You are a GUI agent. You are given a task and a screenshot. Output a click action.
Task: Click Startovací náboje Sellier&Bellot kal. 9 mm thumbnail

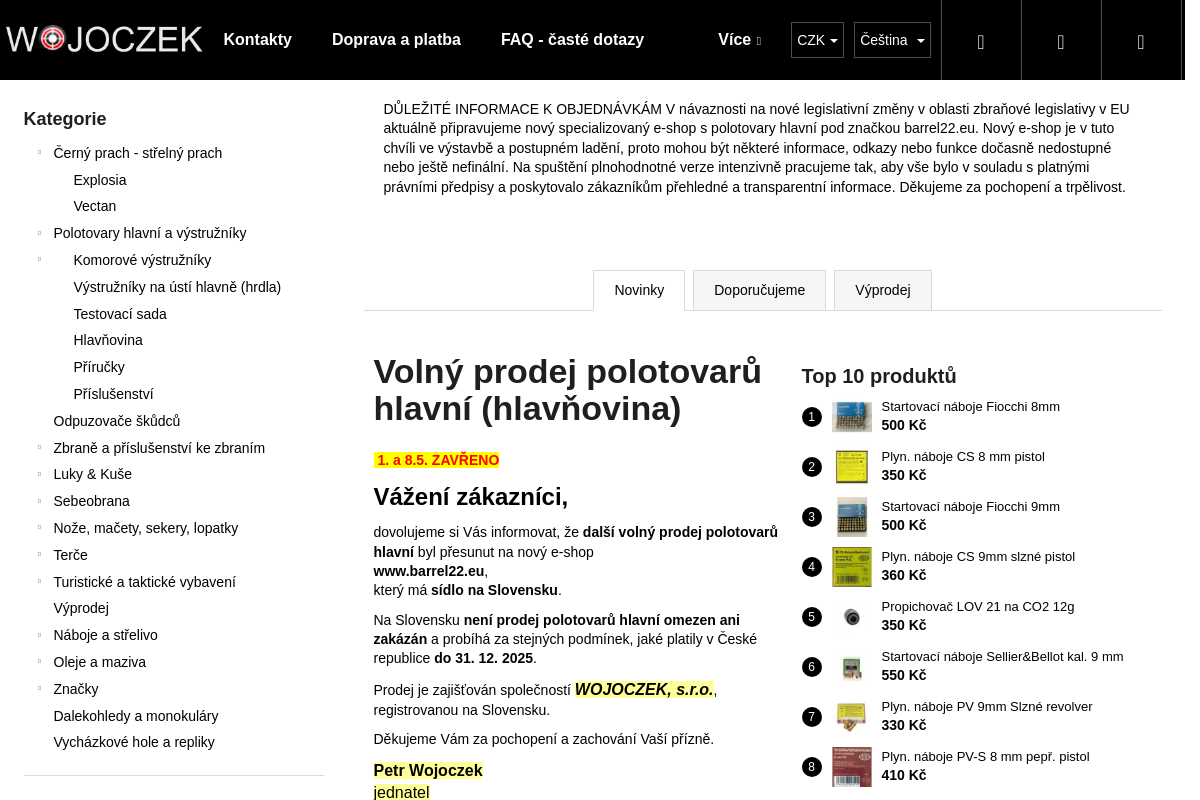(x=852, y=667)
